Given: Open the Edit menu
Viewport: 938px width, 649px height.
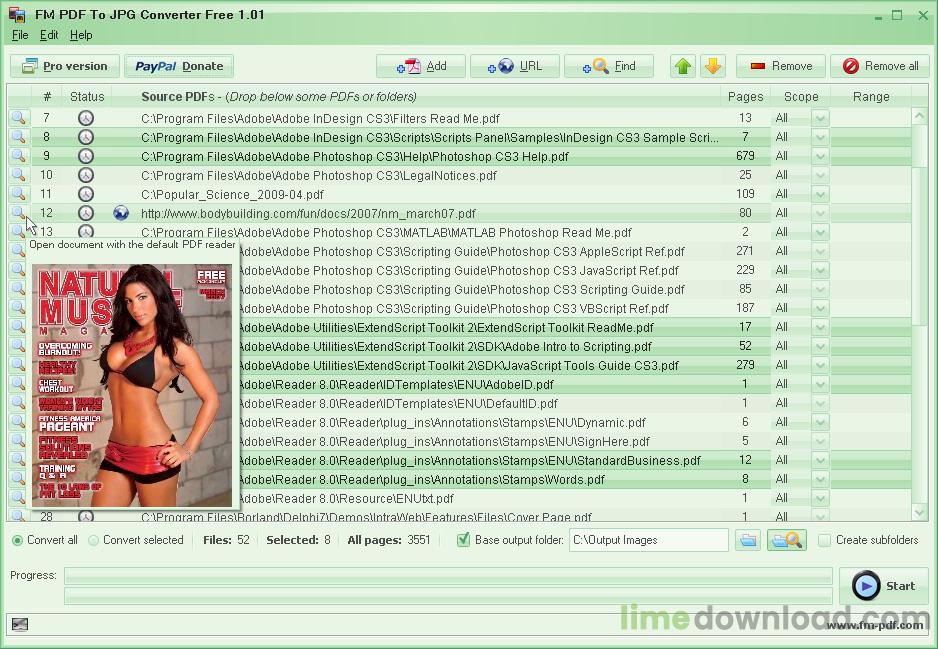Looking at the screenshot, I should [48, 35].
